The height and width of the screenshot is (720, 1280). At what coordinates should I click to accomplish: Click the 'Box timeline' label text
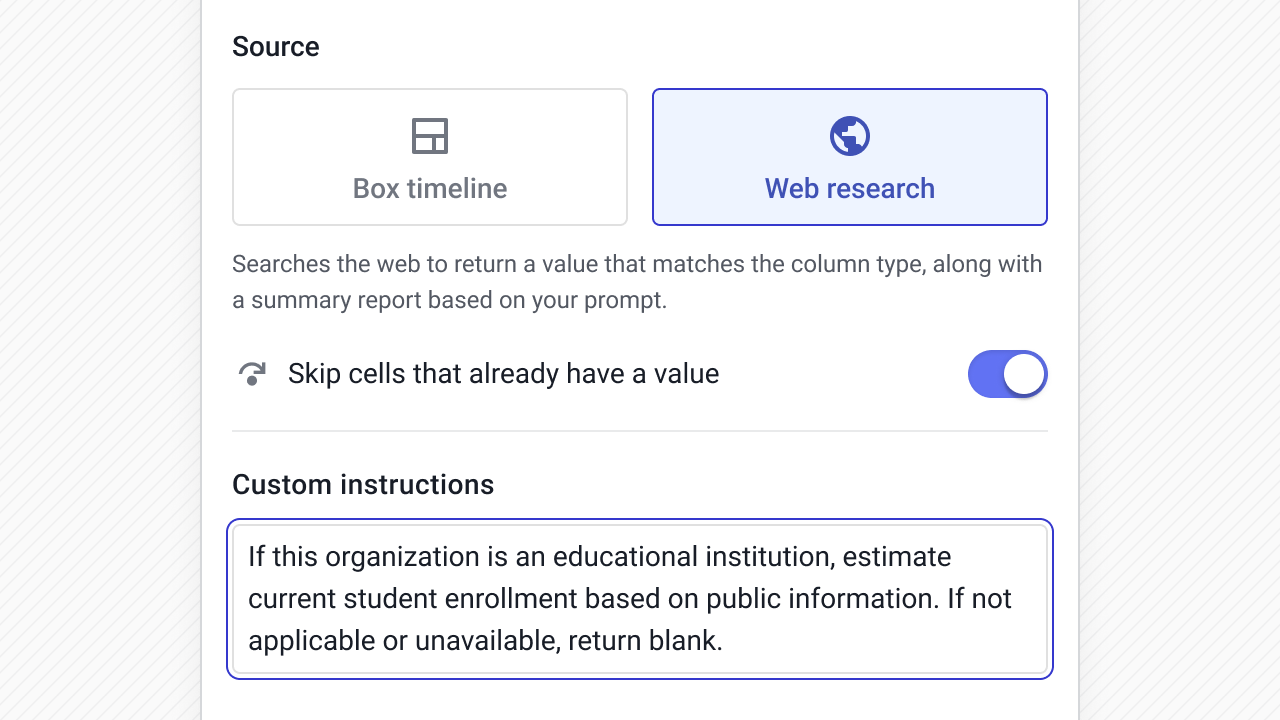(430, 189)
